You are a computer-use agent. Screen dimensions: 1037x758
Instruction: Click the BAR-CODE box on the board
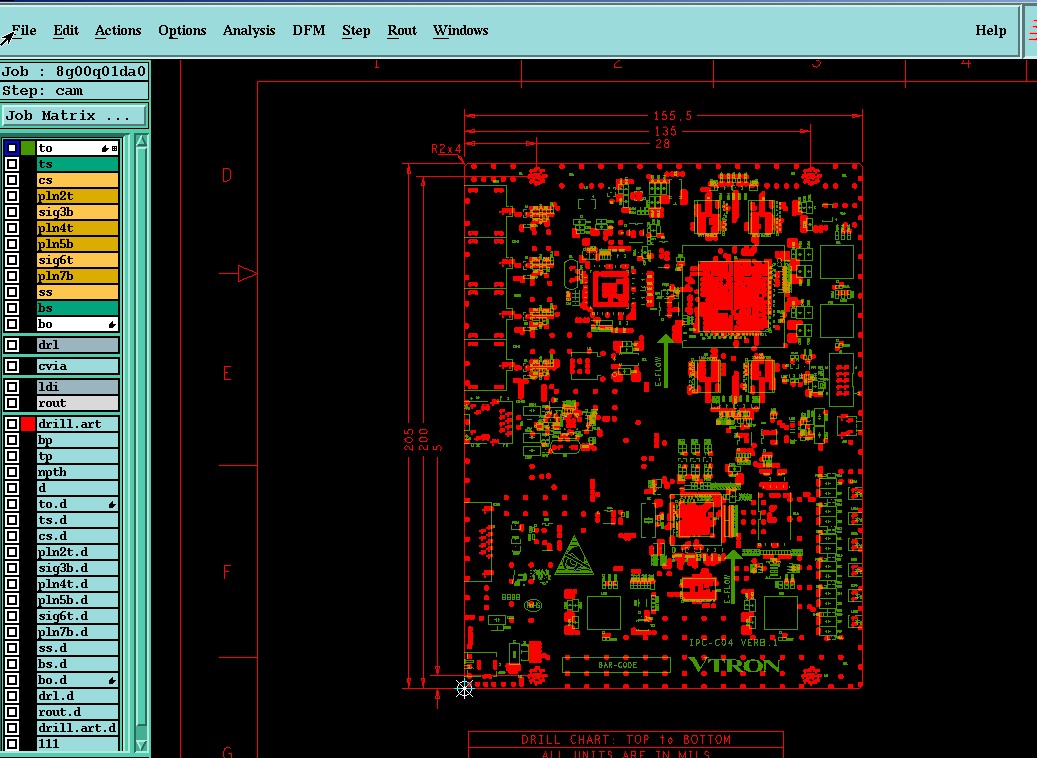[x=616, y=665]
